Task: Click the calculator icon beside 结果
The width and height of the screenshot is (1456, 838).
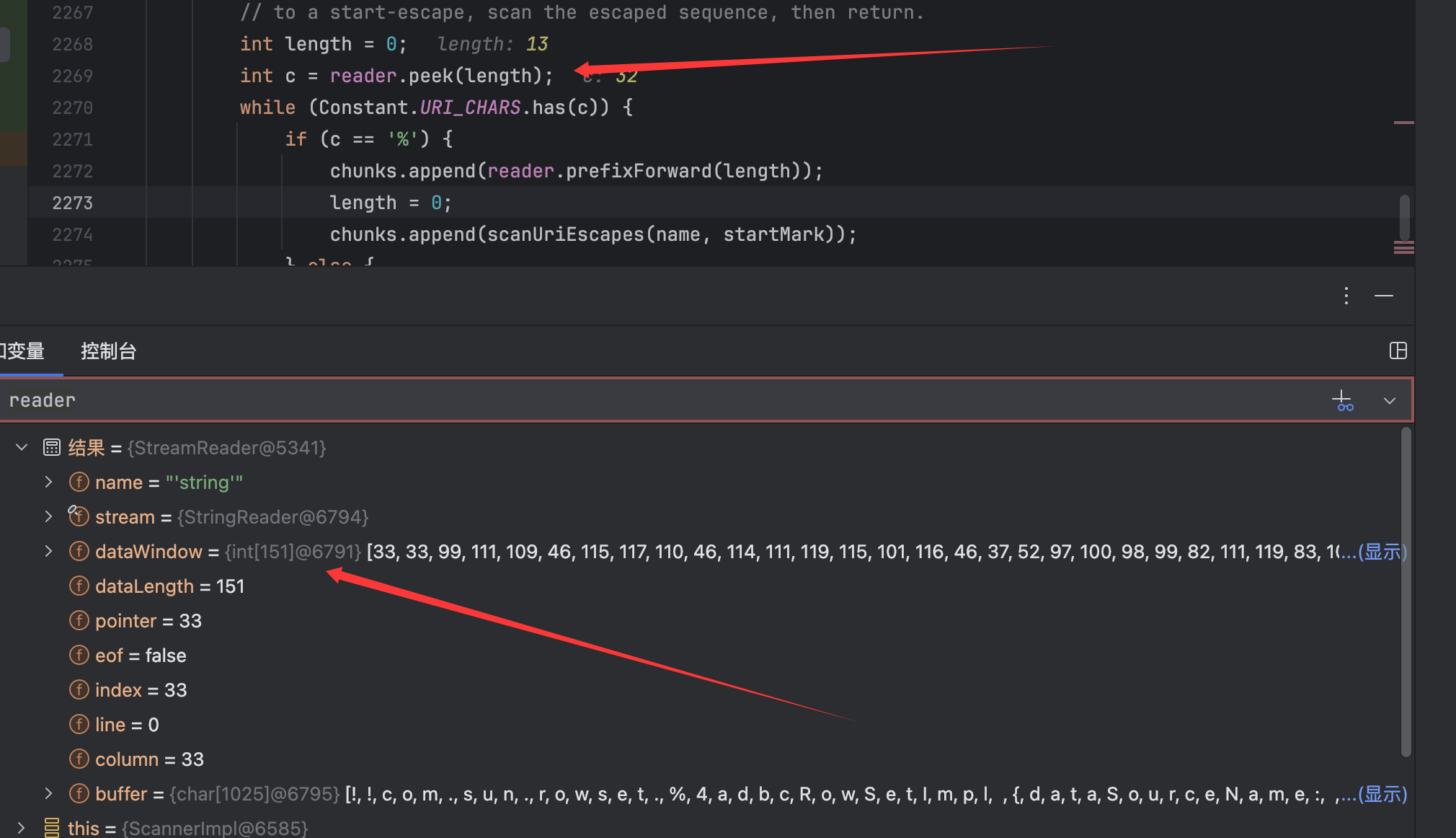Action: (51, 448)
